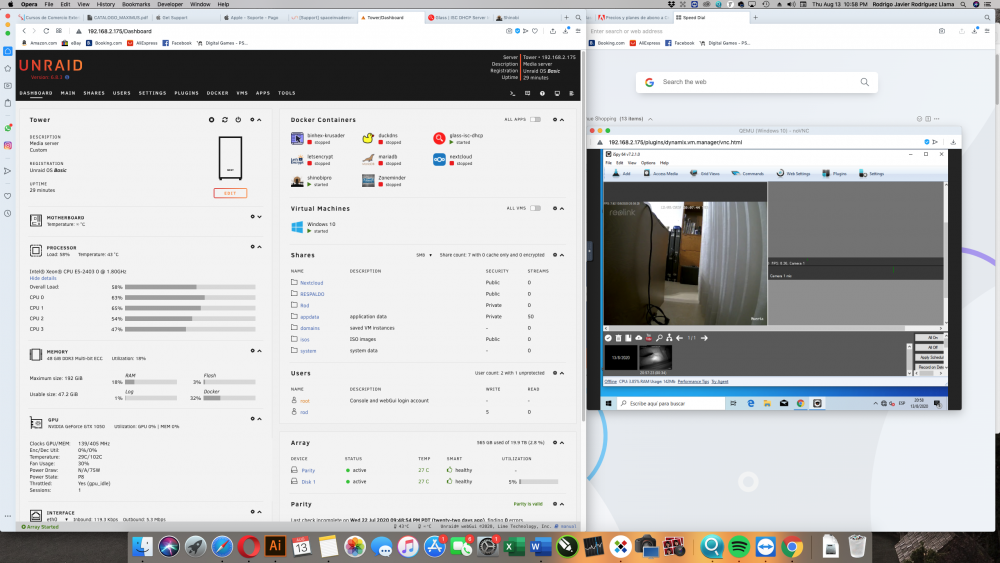The width and height of the screenshot is (1000, 563).
Task: Open Adobe Illustrator from the macOS dock
Action: tap(275, 546)
